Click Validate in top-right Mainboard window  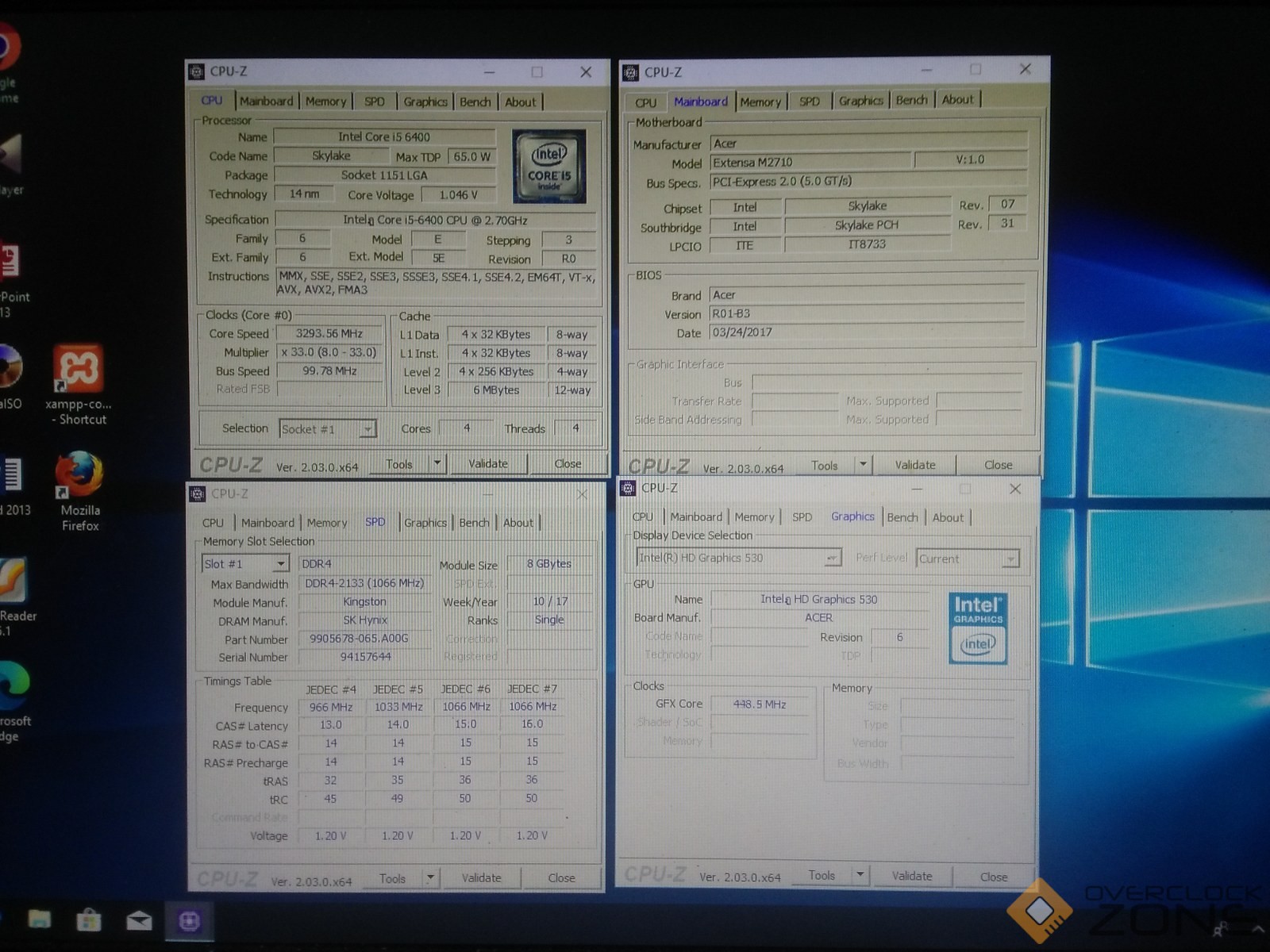(915, 465)
